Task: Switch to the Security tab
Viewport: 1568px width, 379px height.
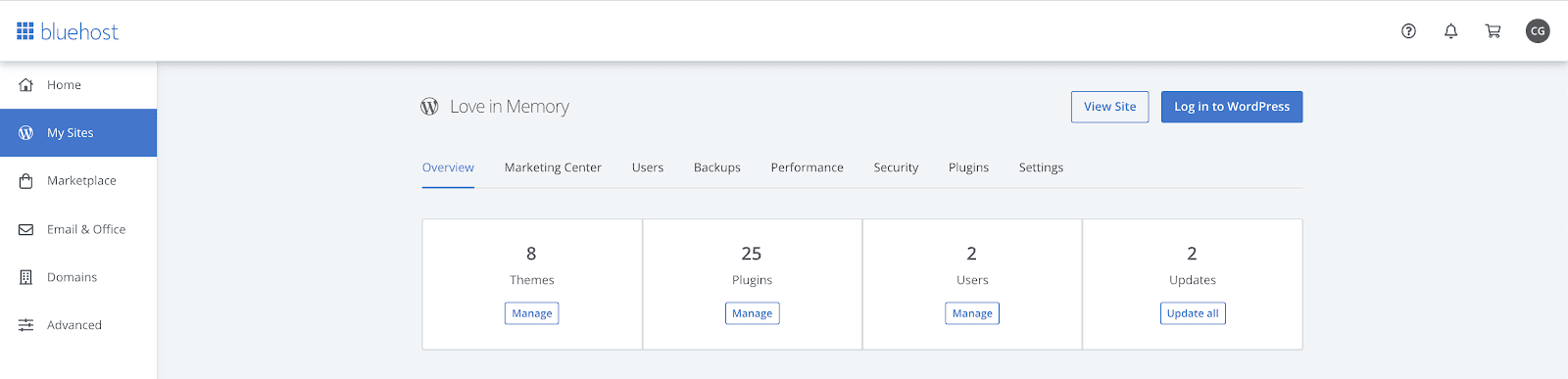Action: [896, 167]
